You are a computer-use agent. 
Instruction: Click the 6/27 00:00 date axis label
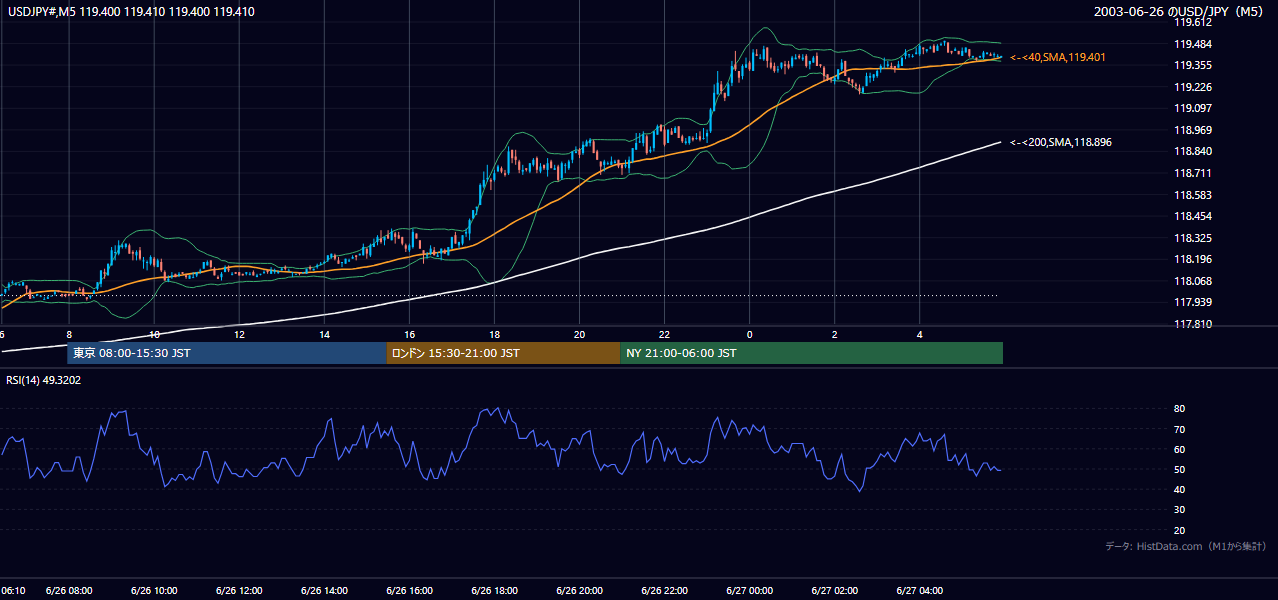[750, 591]
